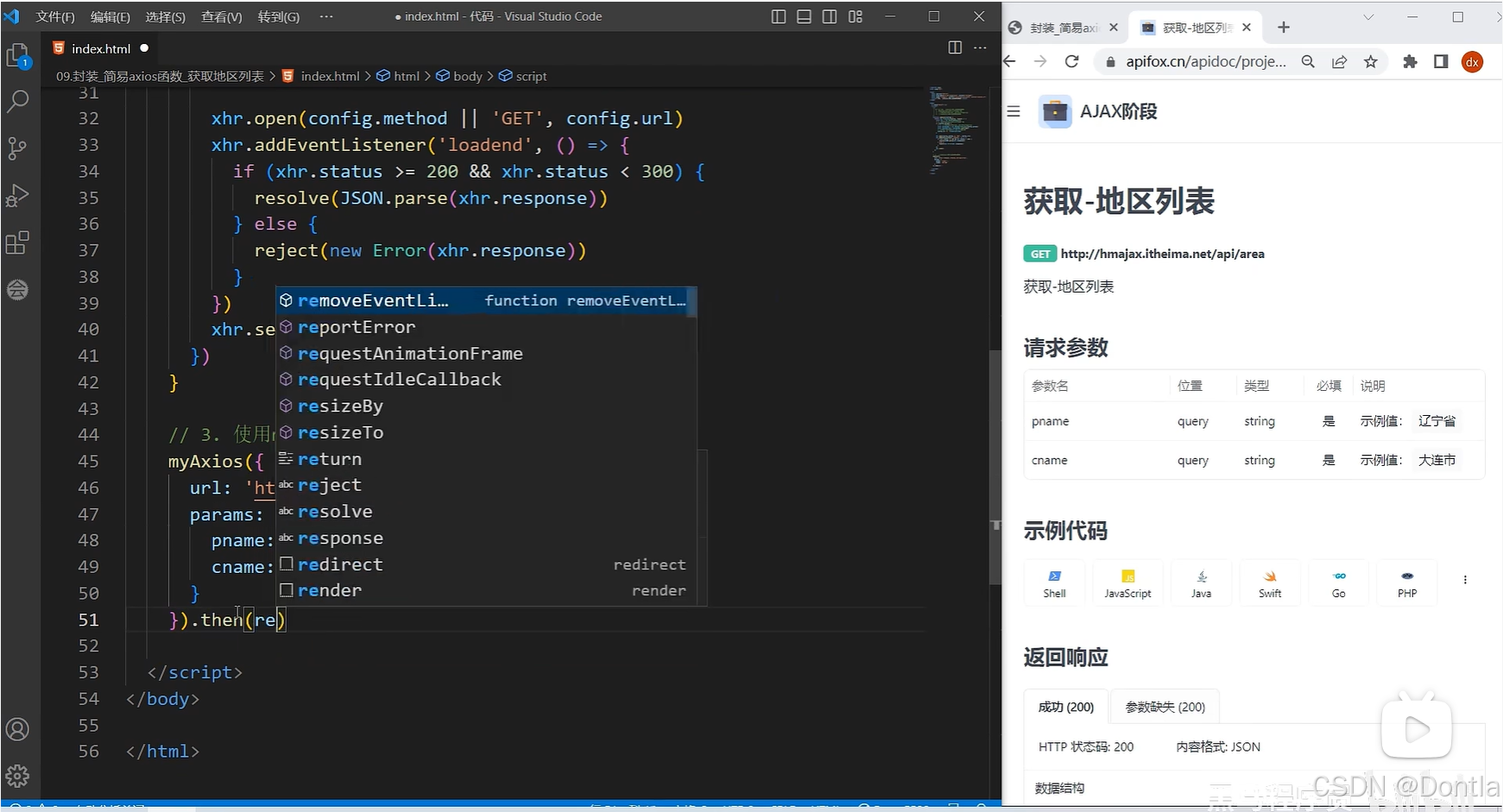
Task: Select the Shell code example
Action: pyautogui.click(x=1055, y=583)
